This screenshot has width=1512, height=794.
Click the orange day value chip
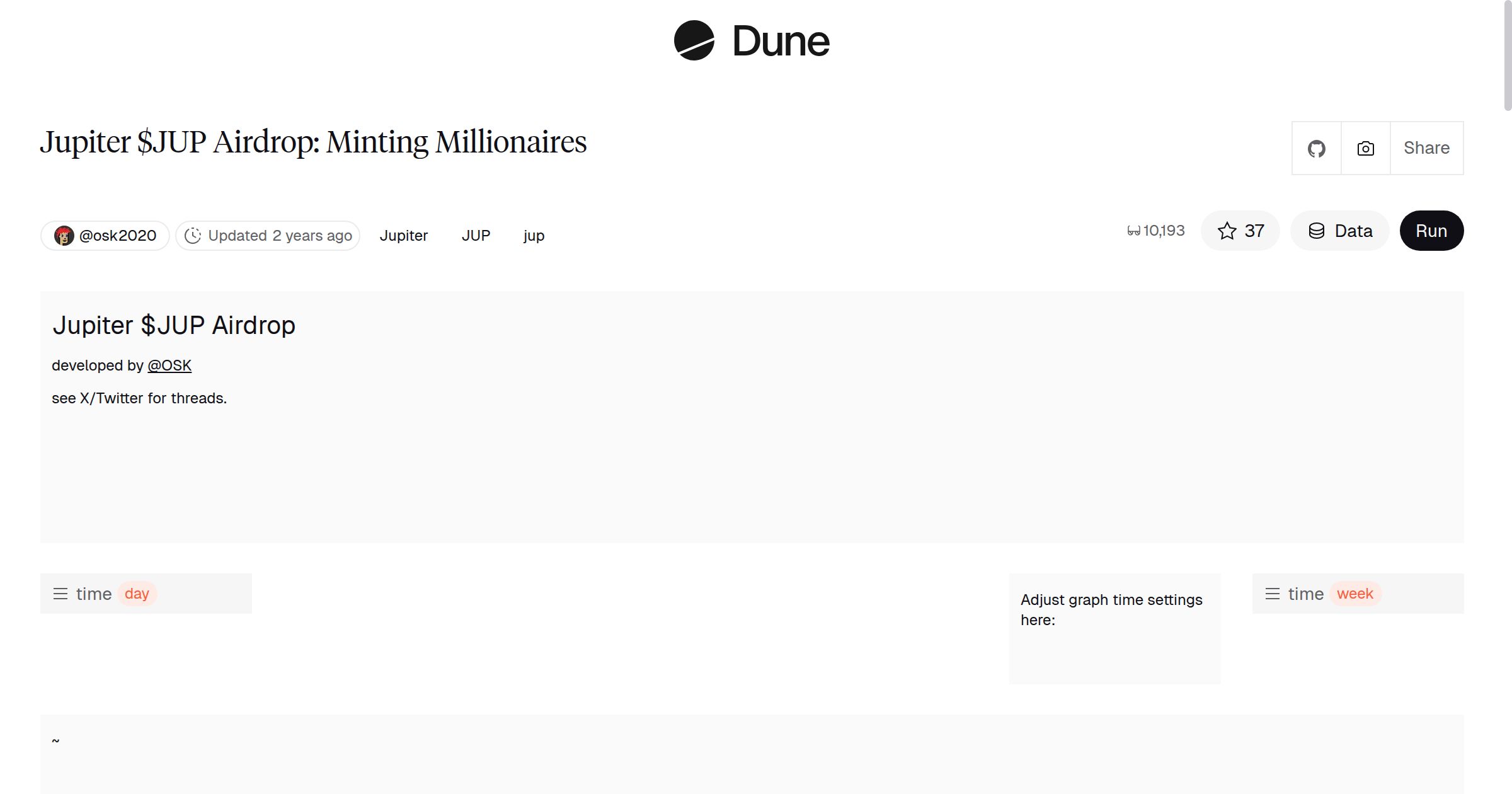tap(137, 593)
